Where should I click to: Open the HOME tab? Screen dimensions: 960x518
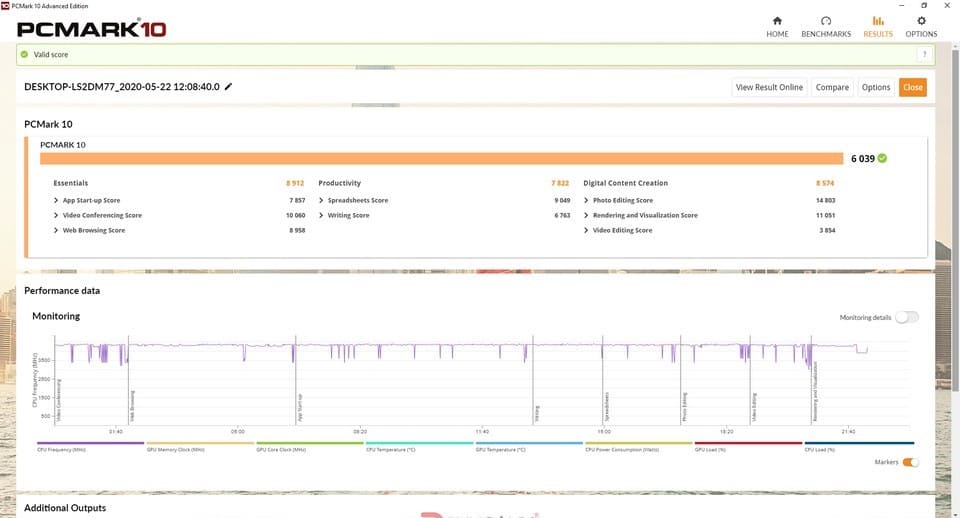(x=777, y=28)
